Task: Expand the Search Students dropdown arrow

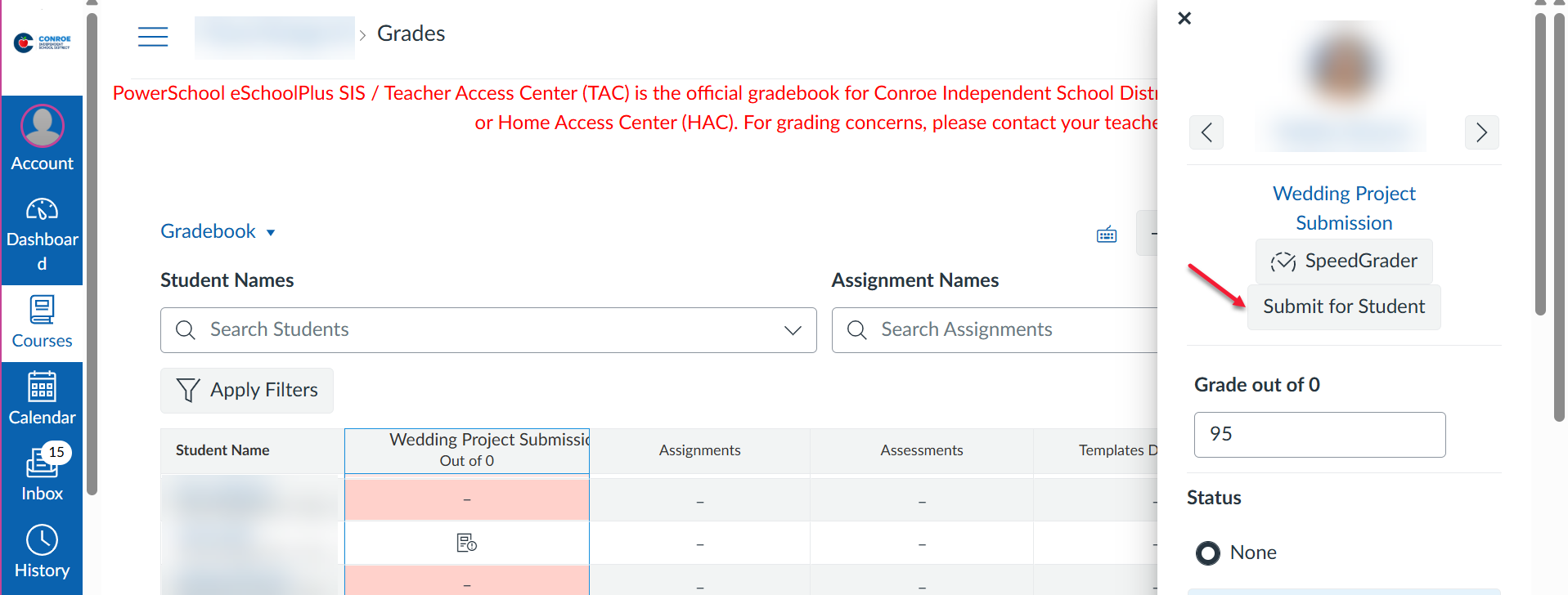Action: coord(792,330)
